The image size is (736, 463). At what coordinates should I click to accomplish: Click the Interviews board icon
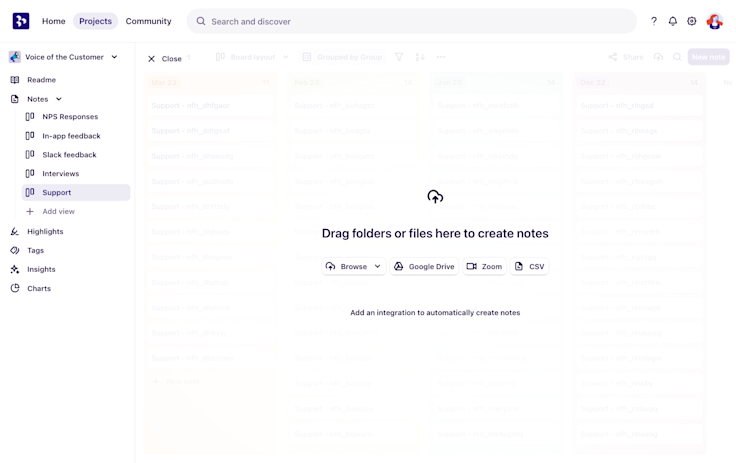click(x=30, y=173)
